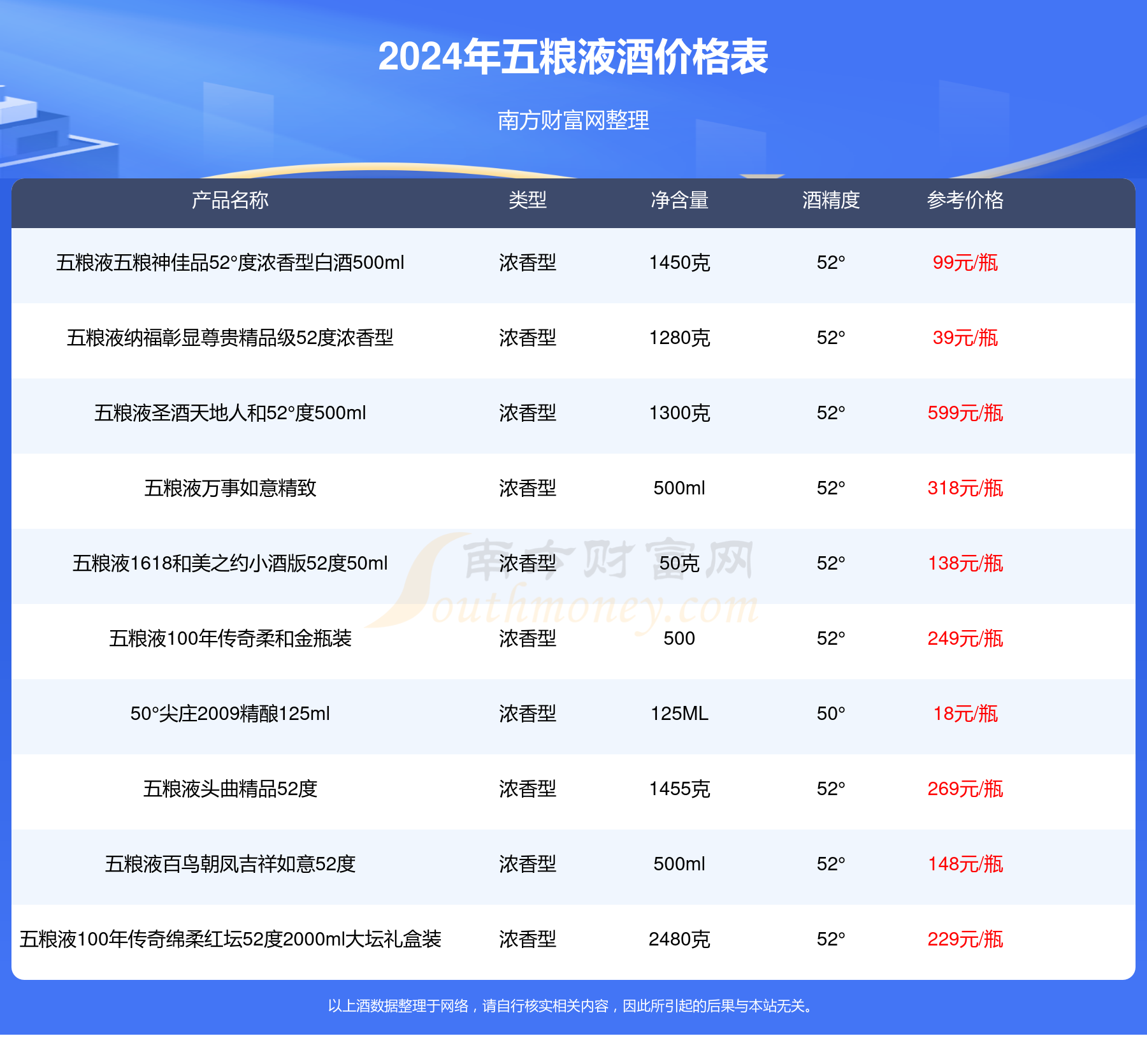Click the 99元/瓶 price
This screenshot has height=1064, width=1147.
tap(965, 262)
